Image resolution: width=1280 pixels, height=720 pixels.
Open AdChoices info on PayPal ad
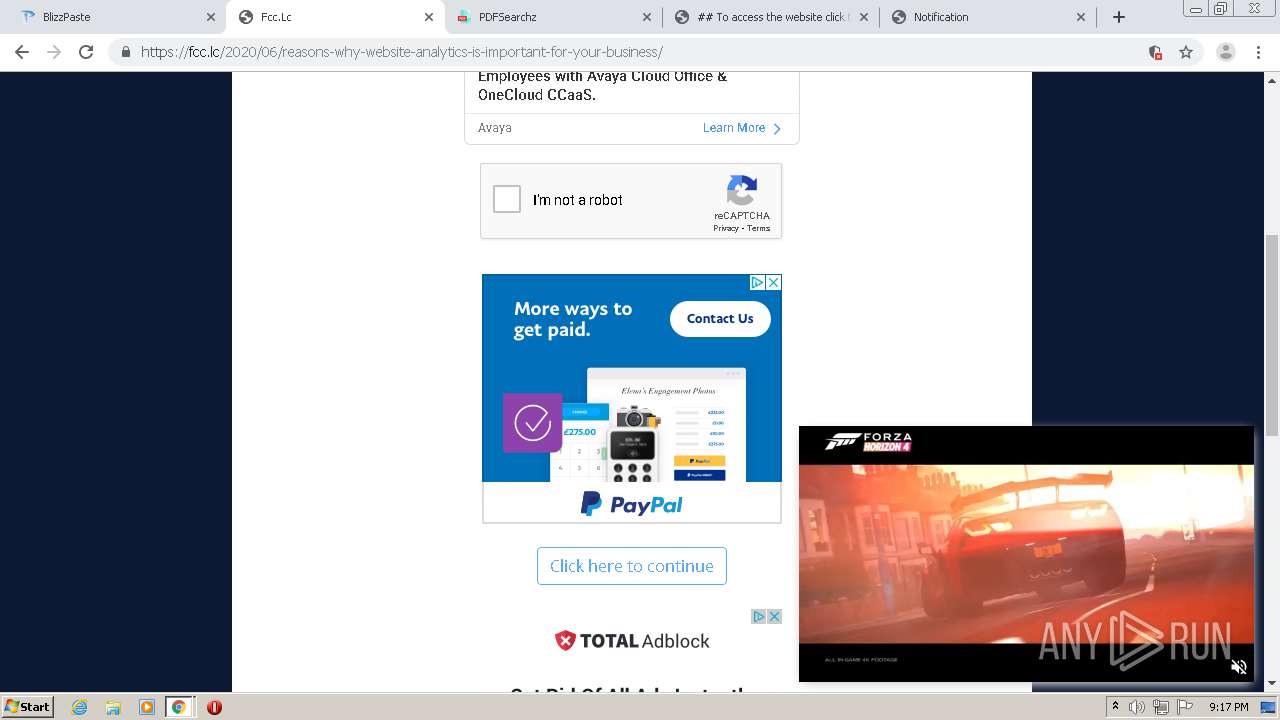[x=758, y=283]
